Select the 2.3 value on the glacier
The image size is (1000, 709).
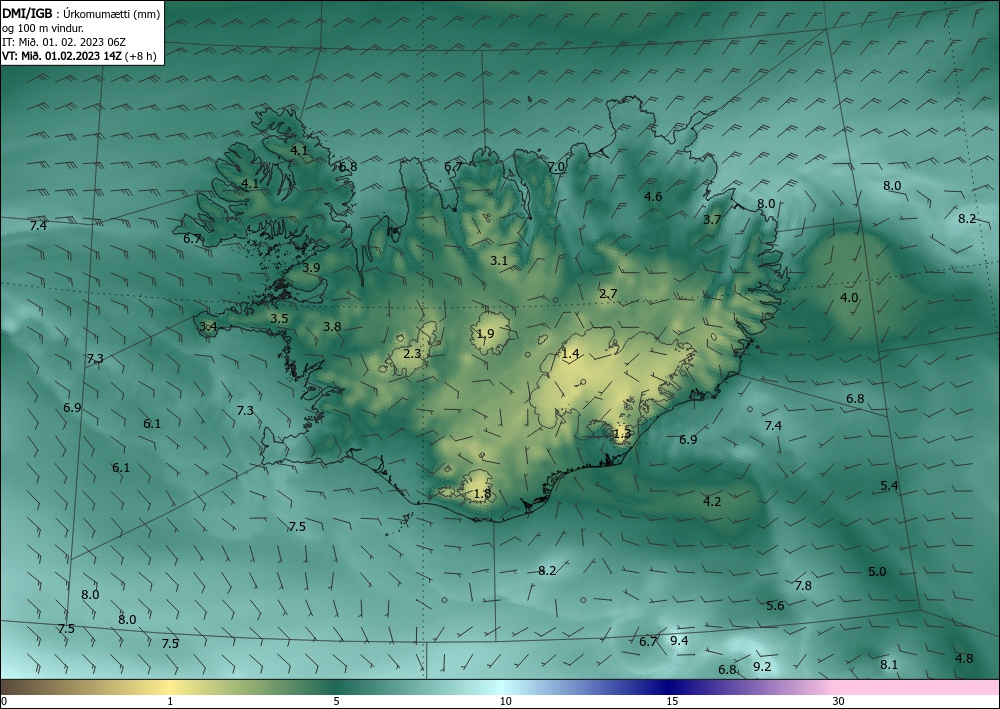click(412, 353)
